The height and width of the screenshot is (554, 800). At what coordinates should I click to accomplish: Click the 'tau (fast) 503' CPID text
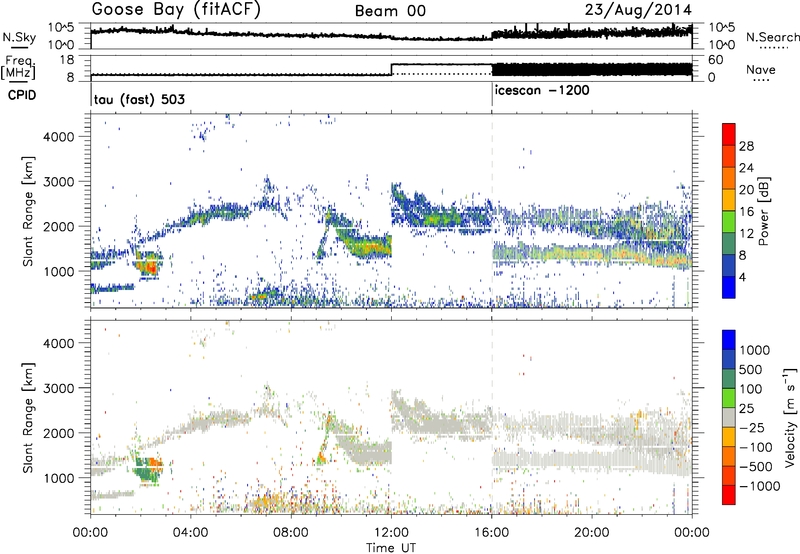[x=139, y=99]
